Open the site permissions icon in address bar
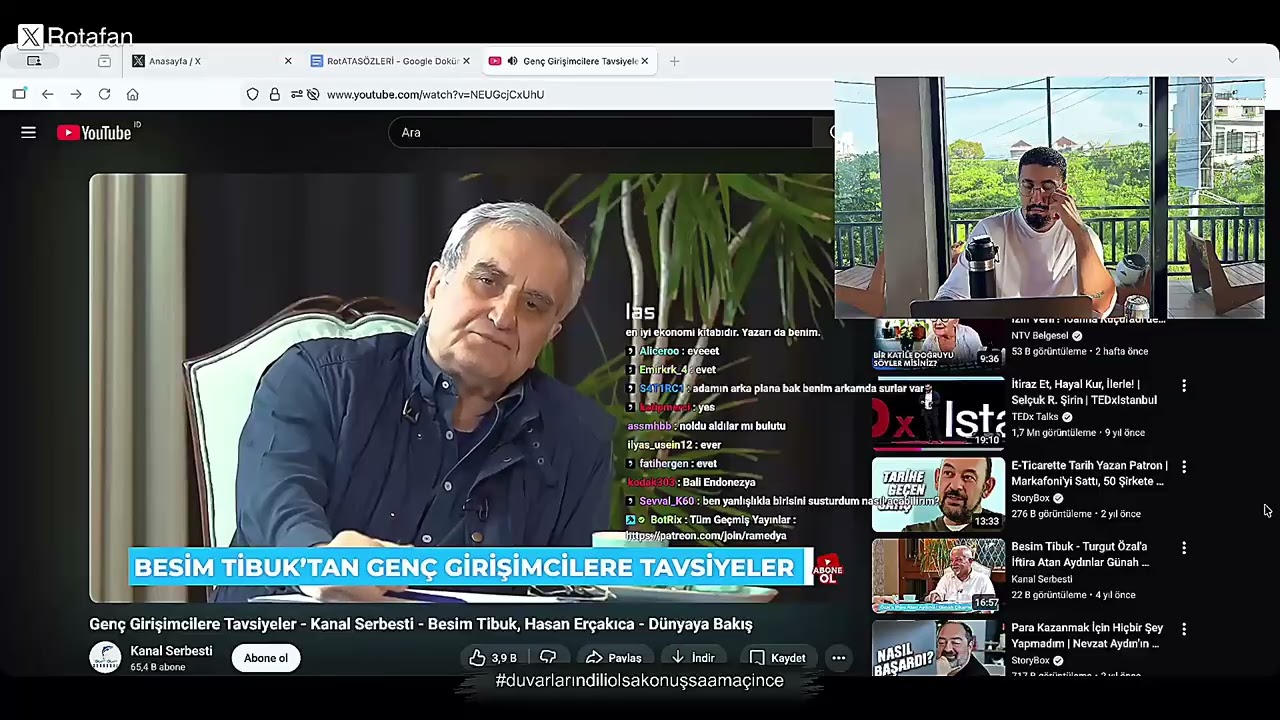This screenshot has width=1280, height=720. coord(297,94)
